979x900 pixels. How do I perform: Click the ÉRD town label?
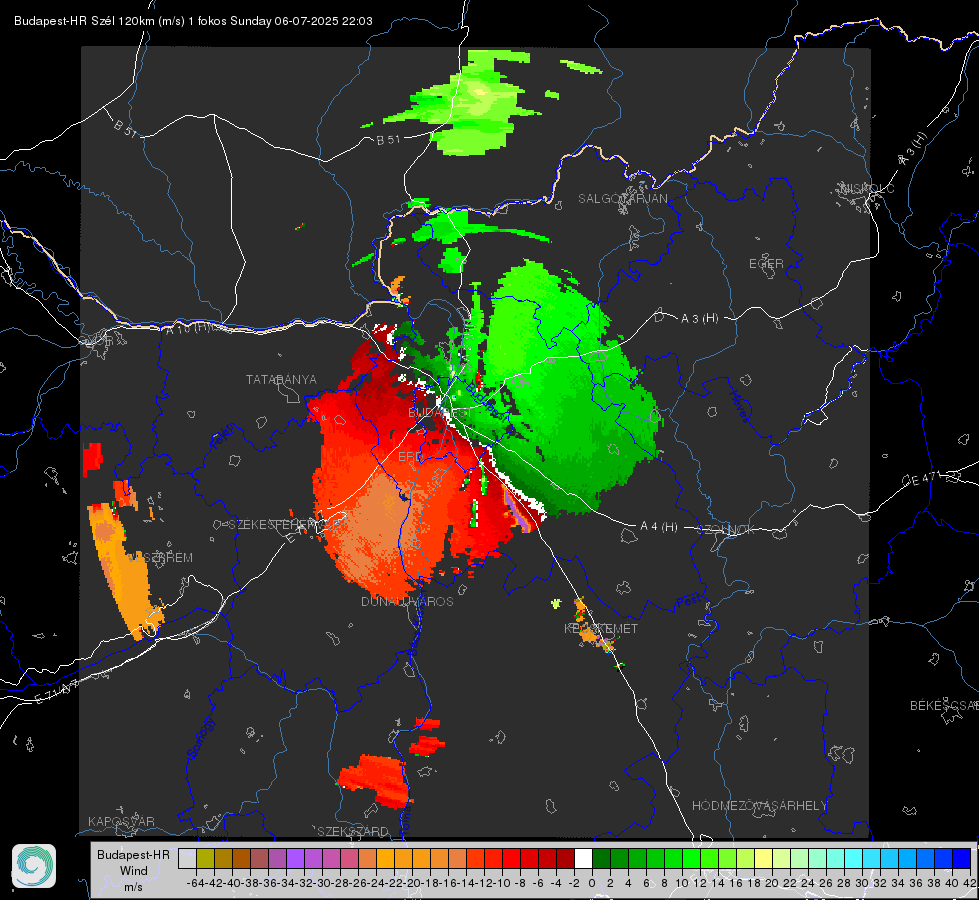click(x=410, y=457)
